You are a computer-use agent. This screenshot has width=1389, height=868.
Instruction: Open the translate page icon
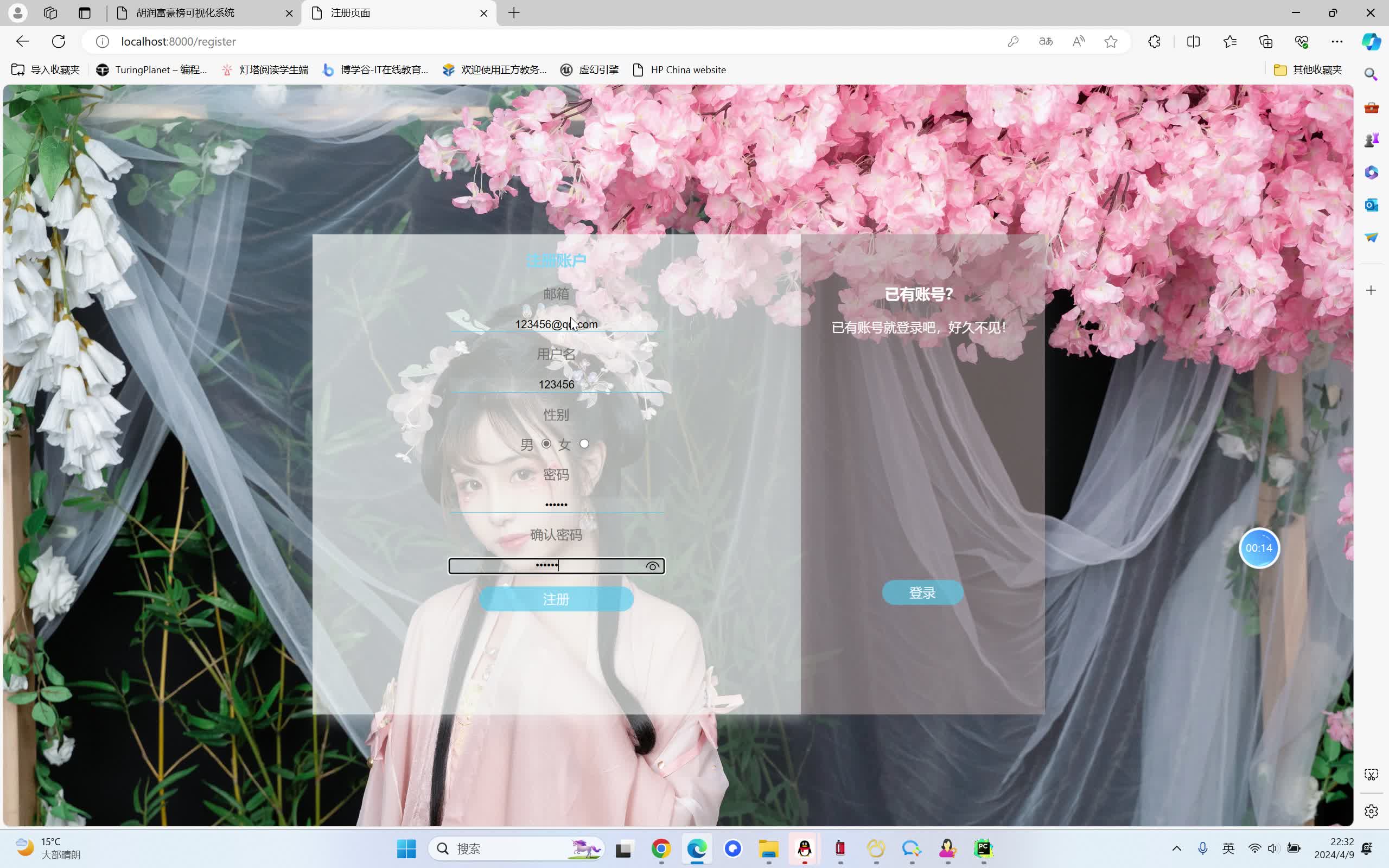[x=1046, y=41]
